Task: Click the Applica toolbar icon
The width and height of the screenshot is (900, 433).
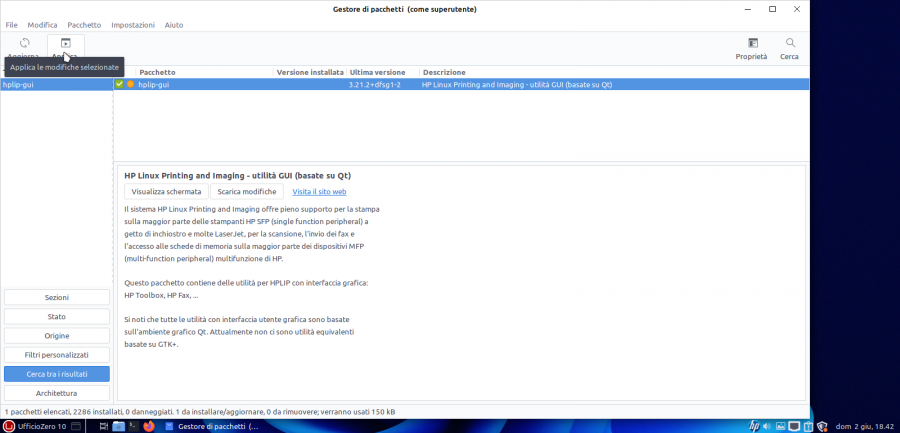Action: [65, 46]
